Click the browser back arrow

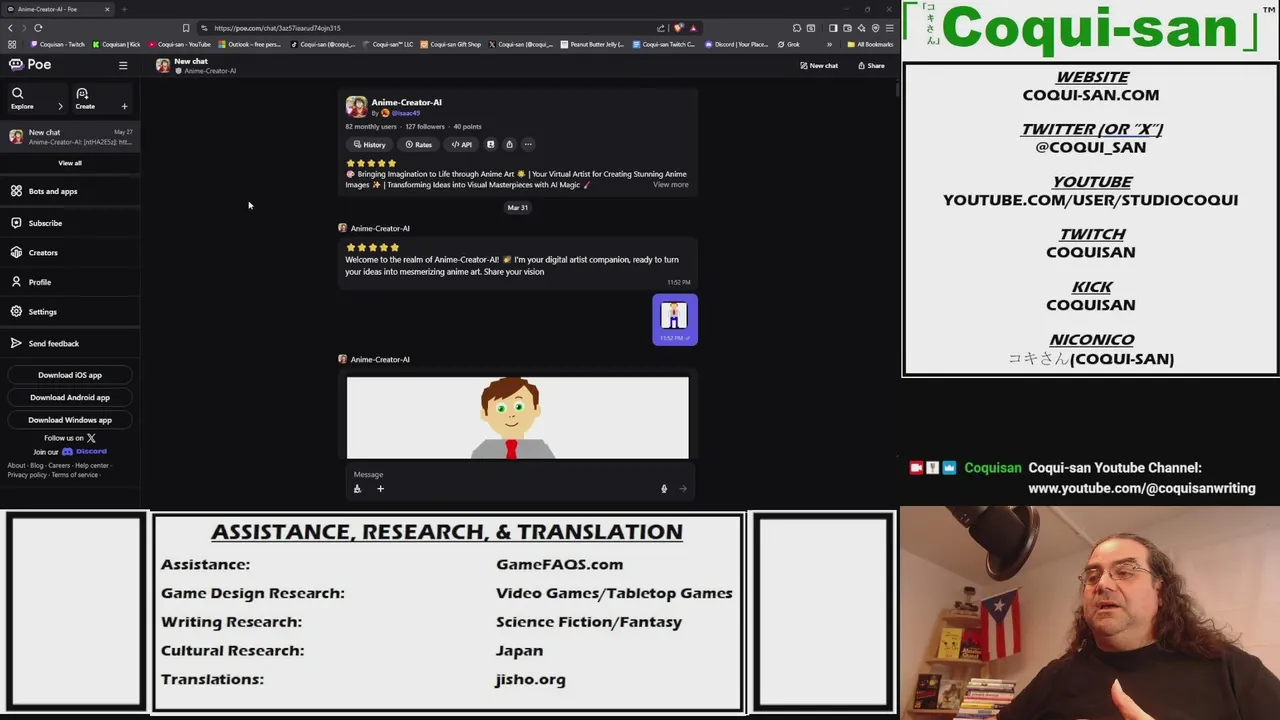tap(11, 28)
